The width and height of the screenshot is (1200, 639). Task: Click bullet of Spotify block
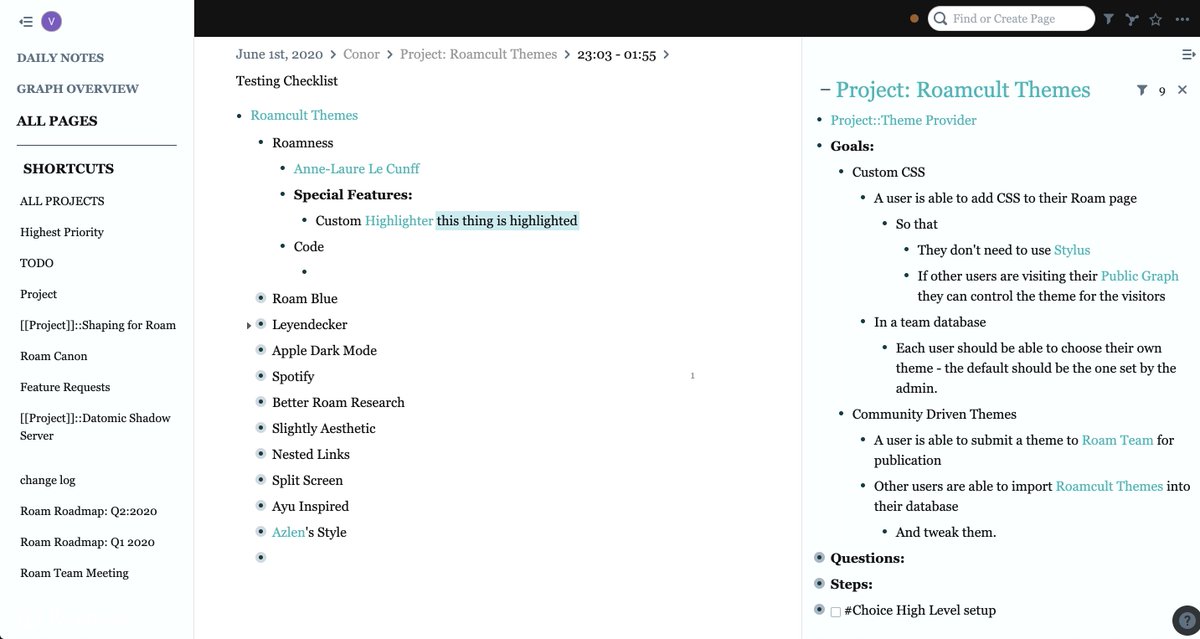coord(260,377)
